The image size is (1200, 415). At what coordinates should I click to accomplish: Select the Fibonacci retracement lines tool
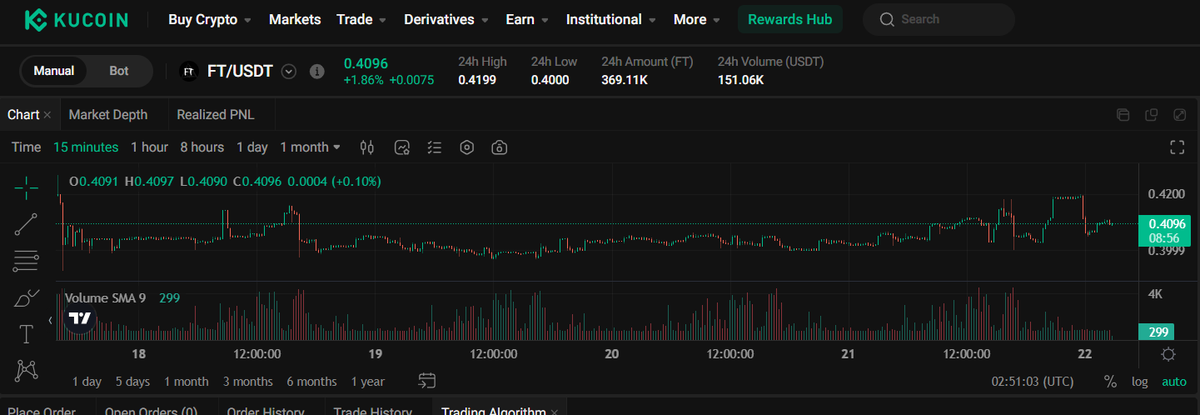27,261
